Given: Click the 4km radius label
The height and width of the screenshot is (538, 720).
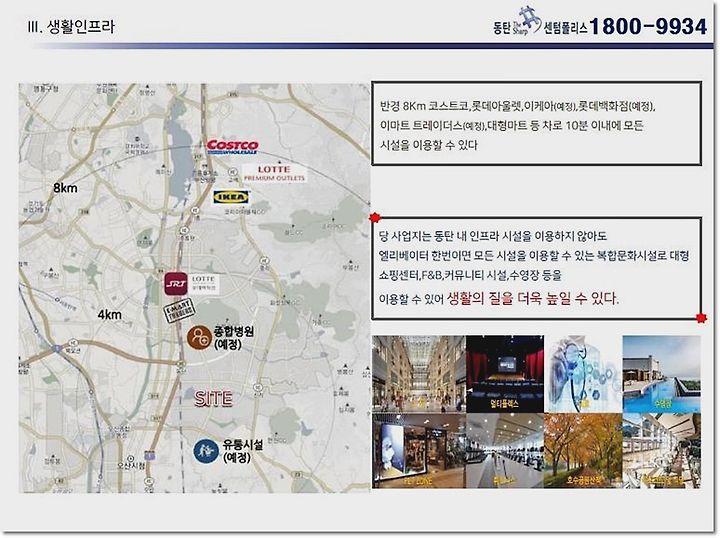Looking at the screenshot, I should click(109, 314).
